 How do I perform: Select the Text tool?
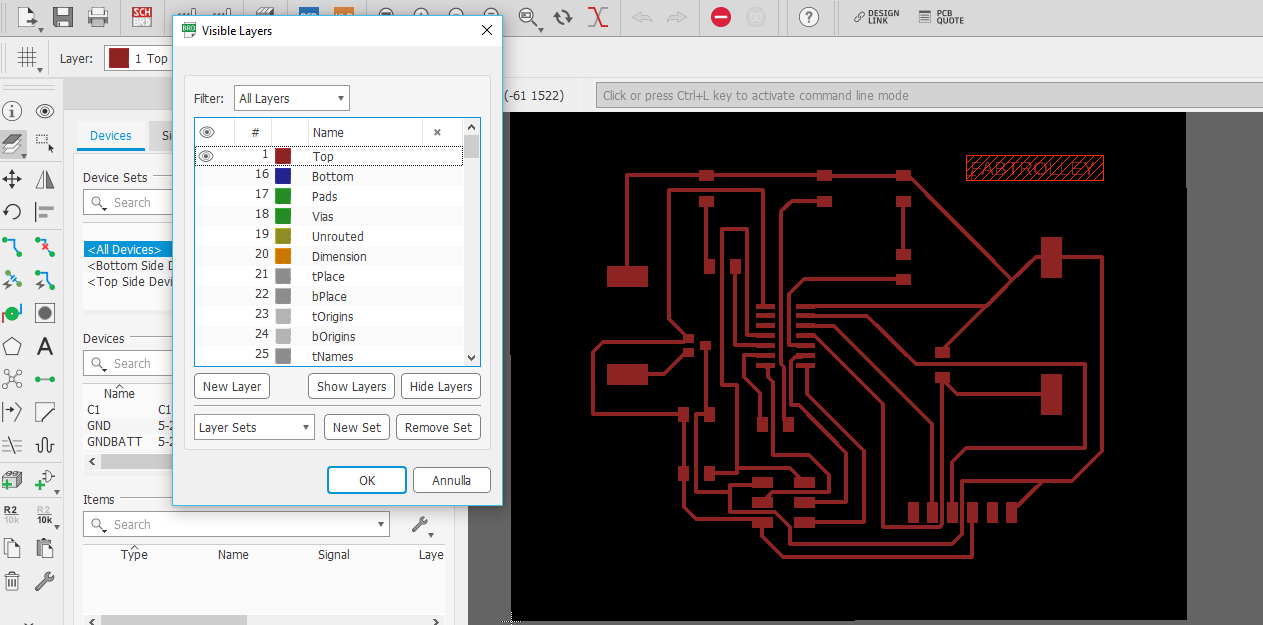44,347
